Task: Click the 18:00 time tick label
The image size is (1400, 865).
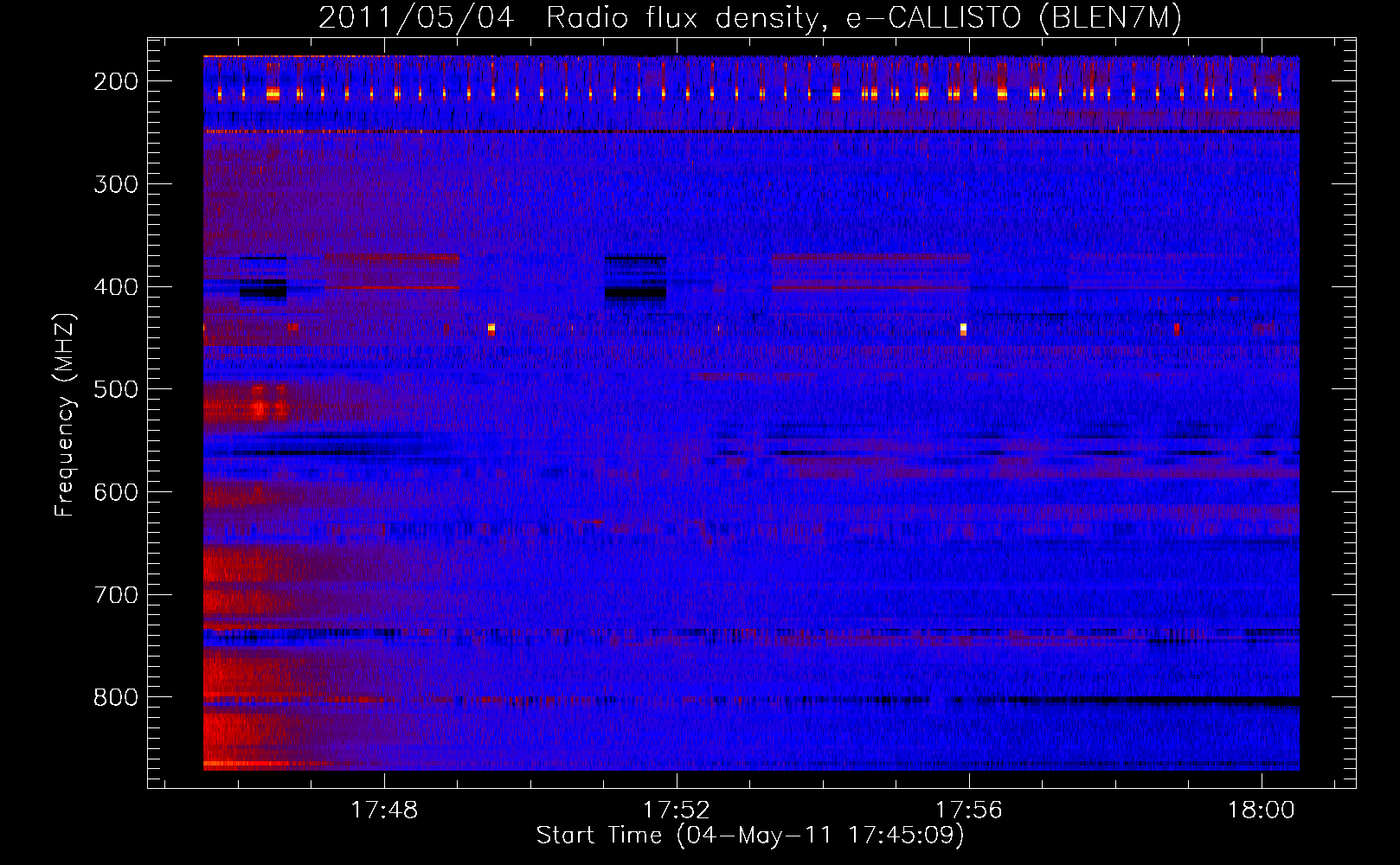Action: pos(1262,810)
